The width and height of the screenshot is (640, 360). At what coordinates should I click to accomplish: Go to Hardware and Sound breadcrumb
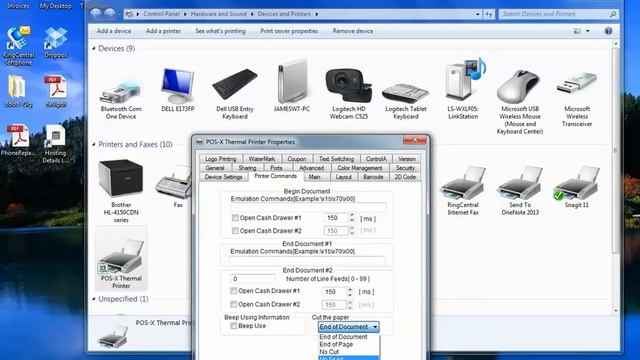(x=218, y=14)
